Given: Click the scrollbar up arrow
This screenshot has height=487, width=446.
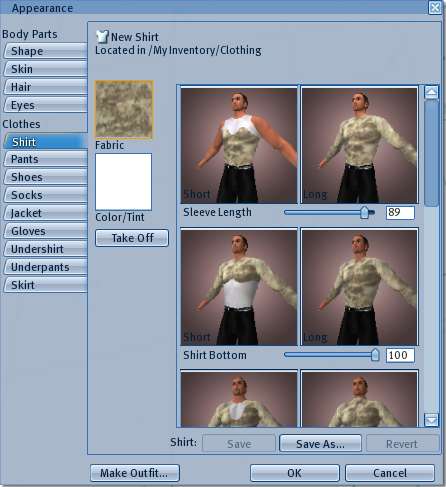Looking at the screenshot, I should pos(431,92).
